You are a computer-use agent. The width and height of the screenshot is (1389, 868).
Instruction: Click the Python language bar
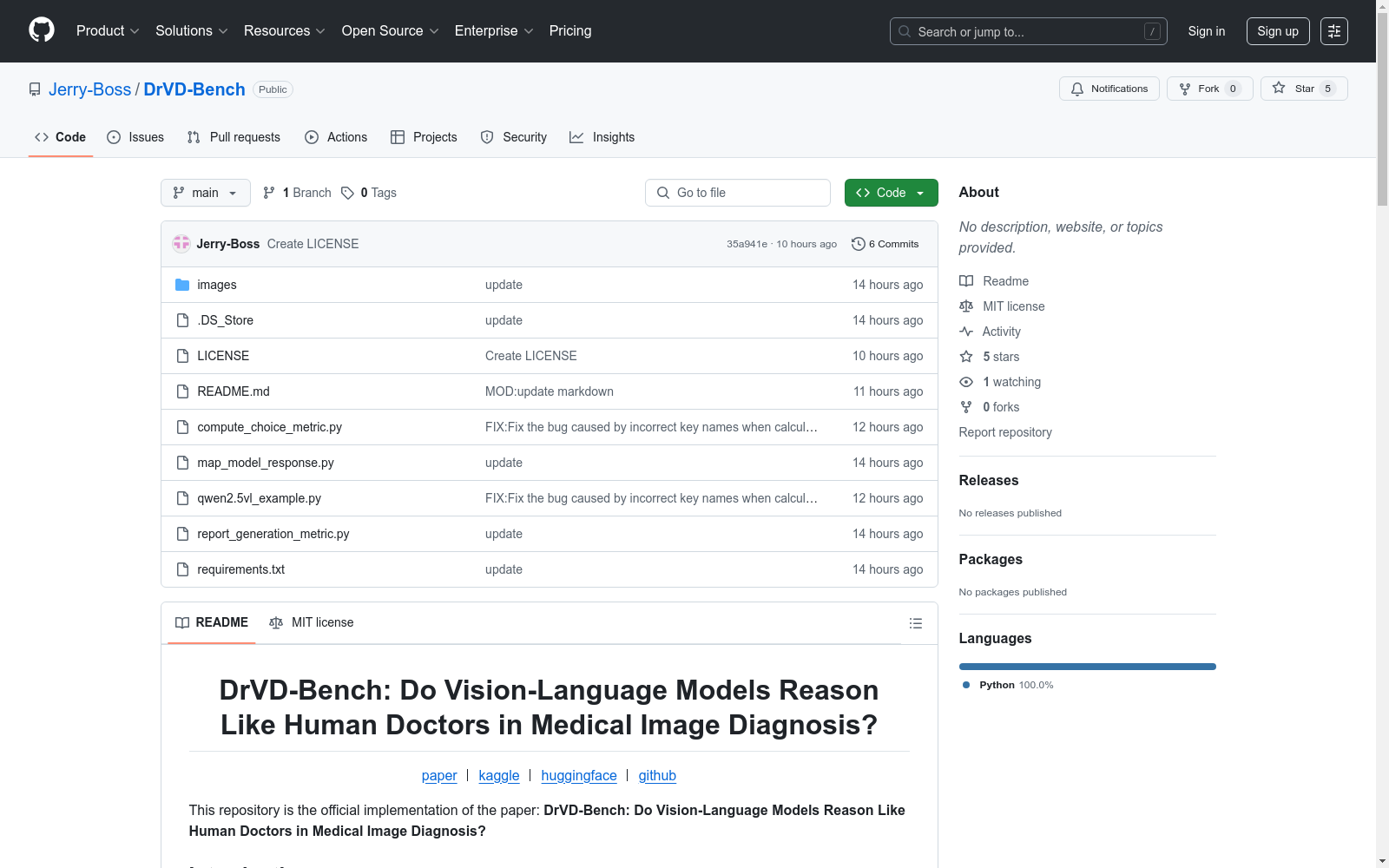(x=1088, y=667)
